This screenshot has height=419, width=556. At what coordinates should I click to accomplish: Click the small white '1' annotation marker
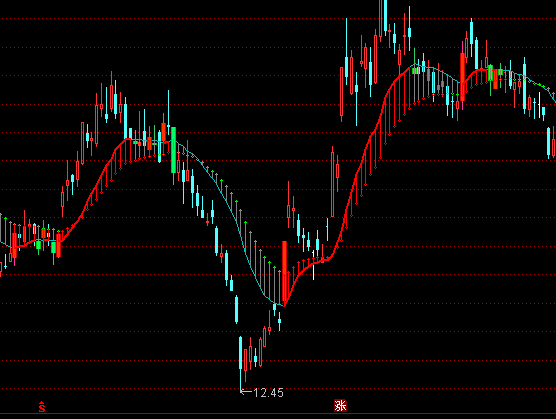(x=313, y=253)
